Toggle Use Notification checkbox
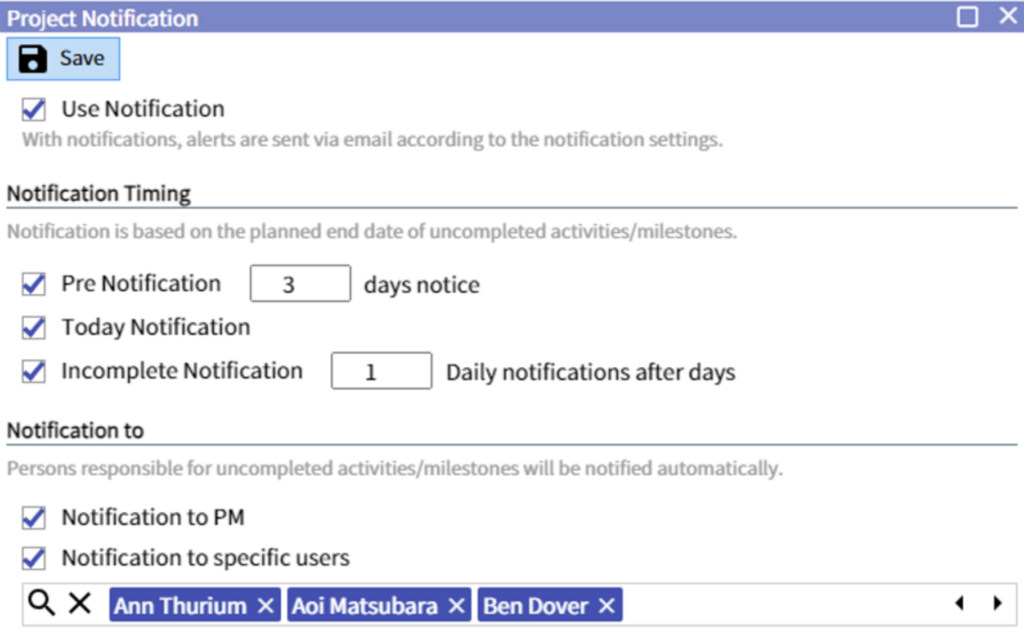This screenshot has height=631, width=1024. (x=33, y=109)
